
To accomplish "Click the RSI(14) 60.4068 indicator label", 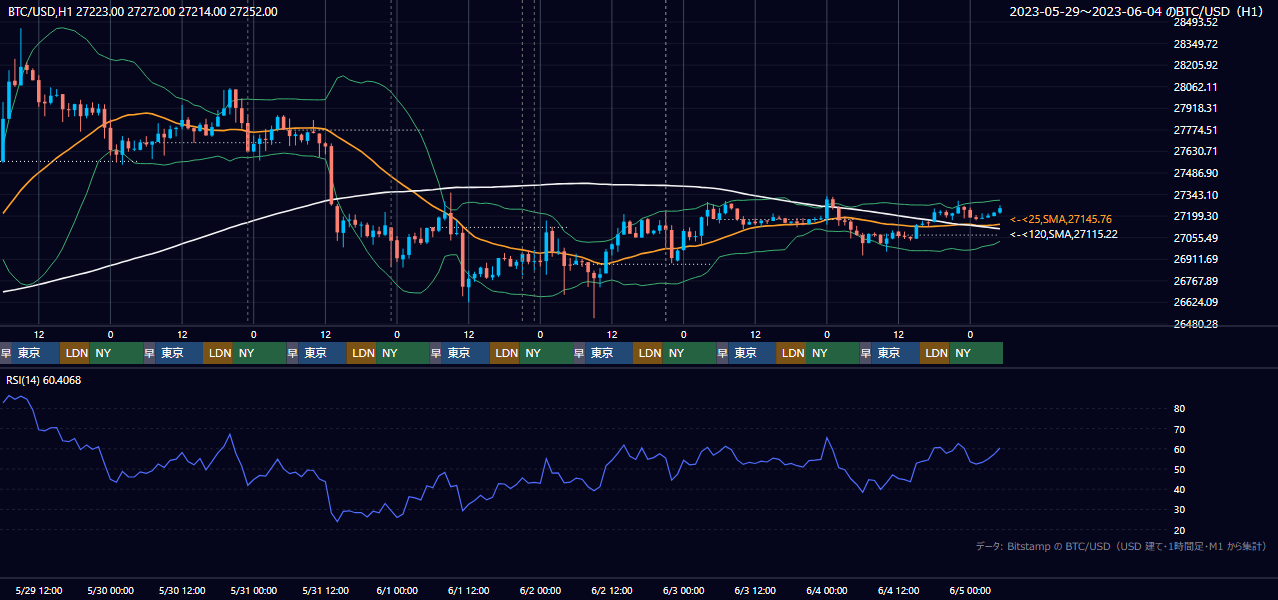I will tap(44, 380).
